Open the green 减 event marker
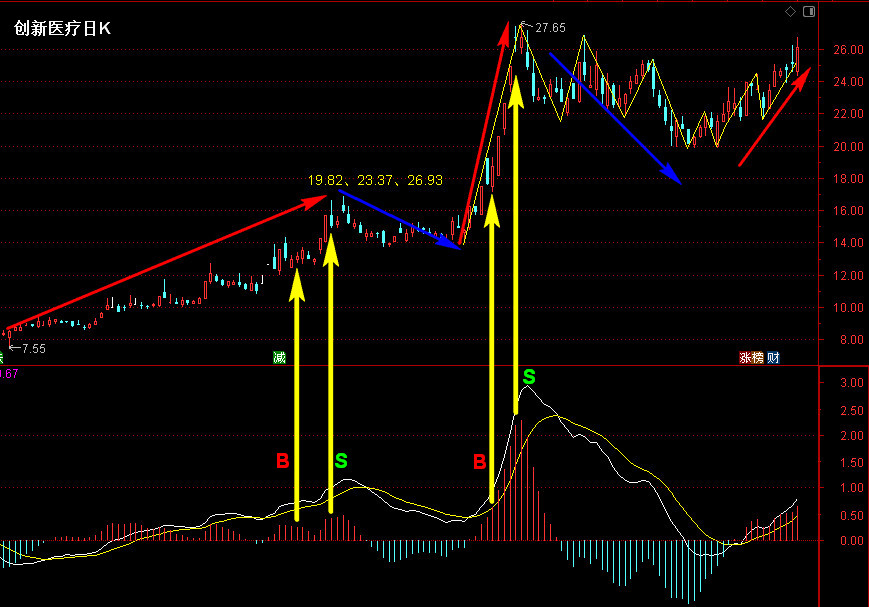Viewport: 869px width, 607px height. tap(279, 358)
